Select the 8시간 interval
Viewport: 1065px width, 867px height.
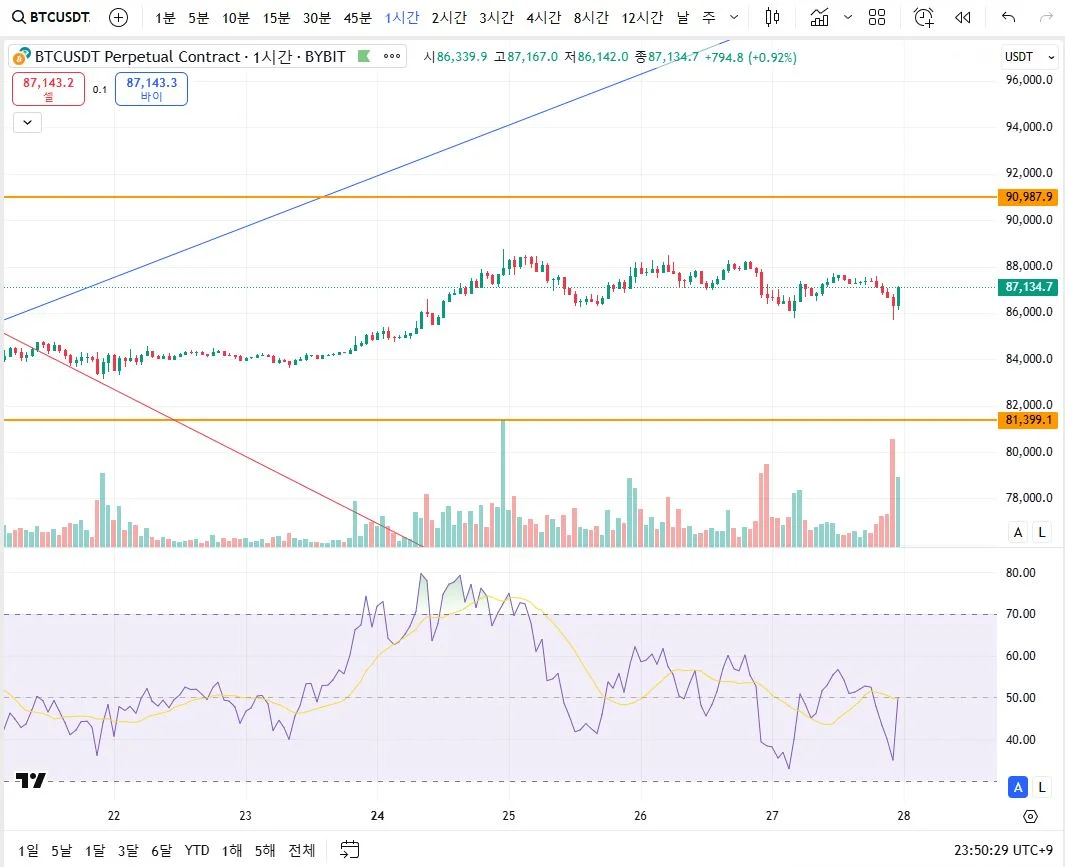[x=591, y=18]
